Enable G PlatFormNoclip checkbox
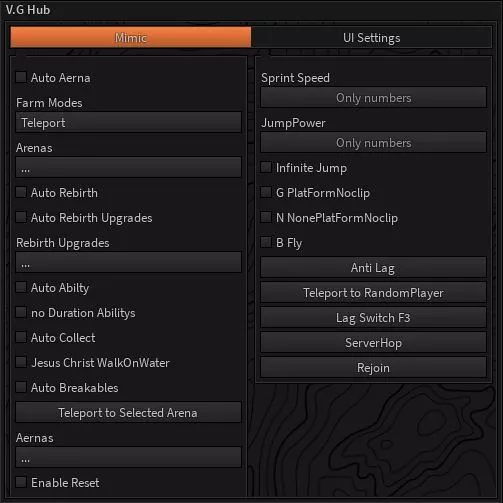 (266, 192)
